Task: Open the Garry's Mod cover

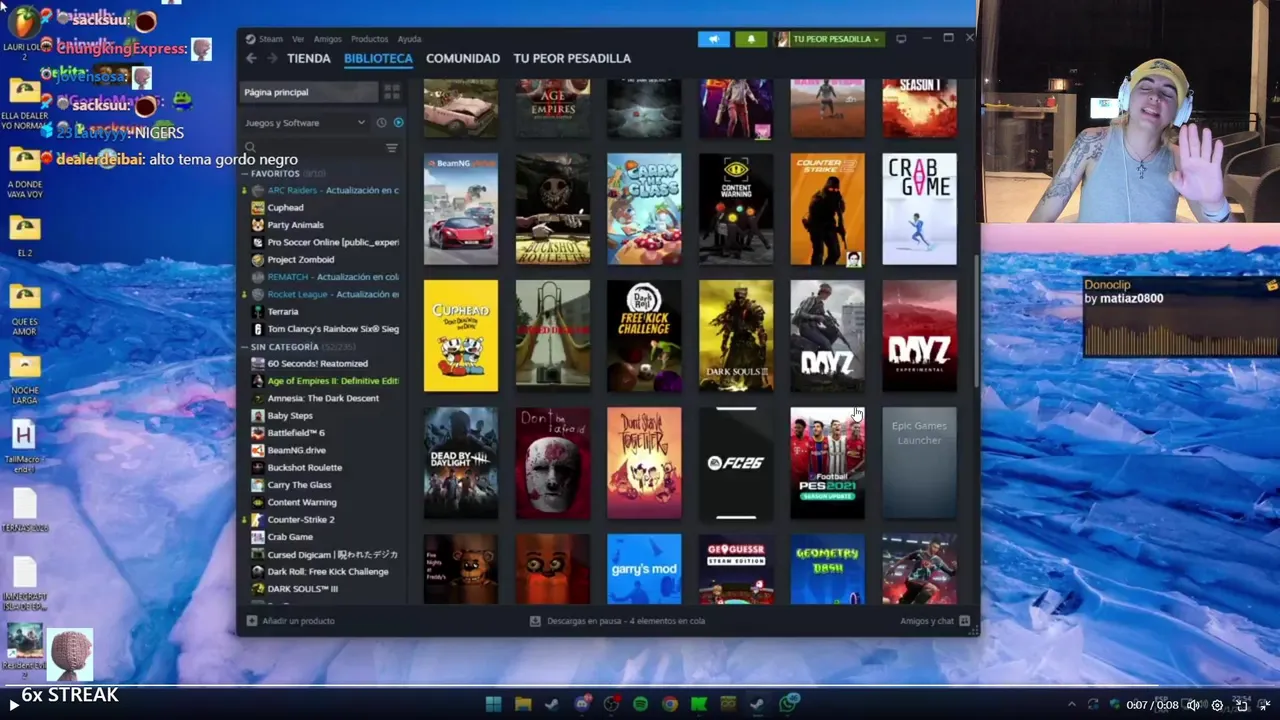Action: tap(644, 569)
